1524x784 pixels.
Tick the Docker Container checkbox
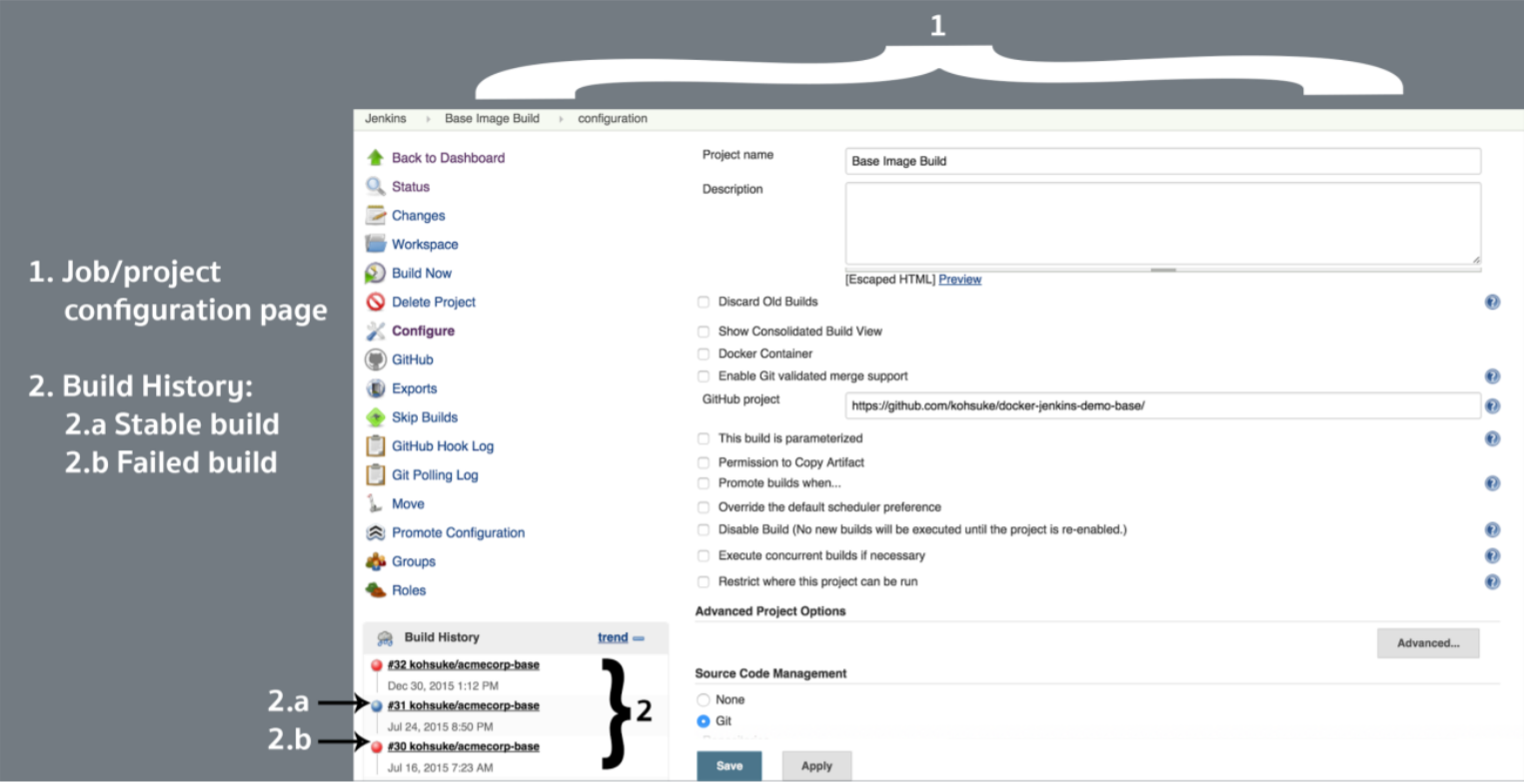tap(704, 354)
